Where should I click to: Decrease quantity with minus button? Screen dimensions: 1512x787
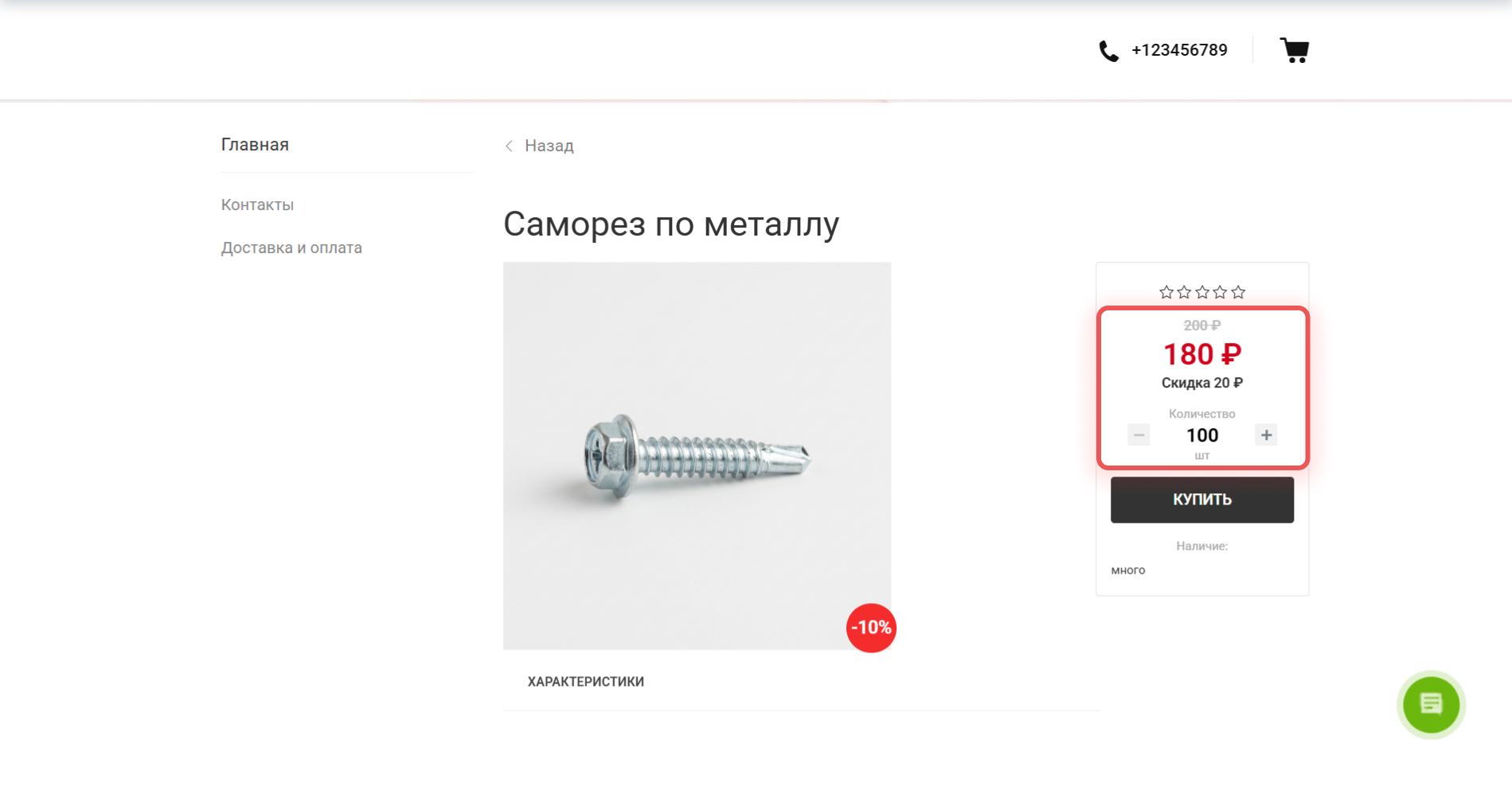click(x=1139, y=435)
